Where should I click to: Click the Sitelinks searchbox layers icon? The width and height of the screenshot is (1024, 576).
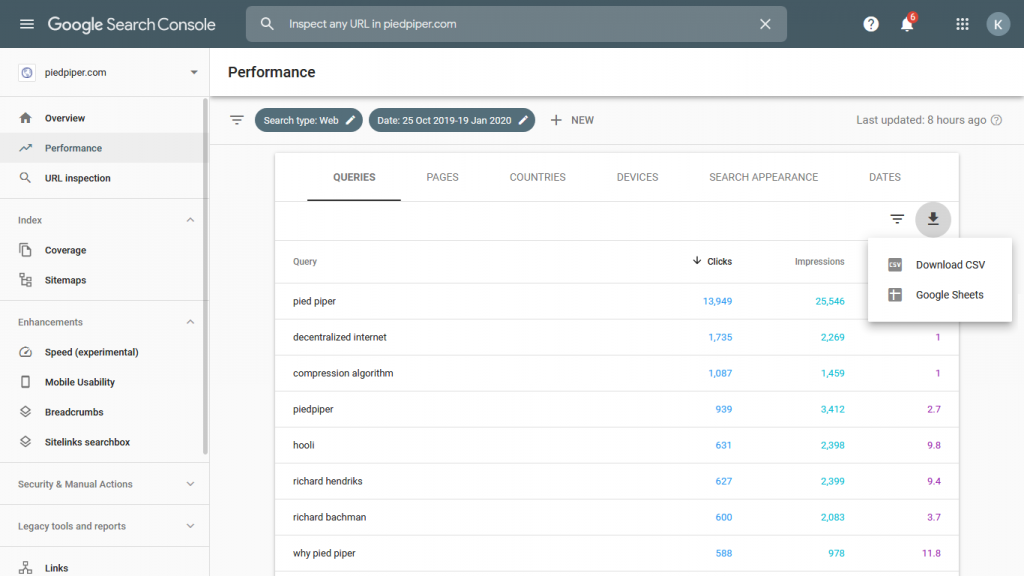[x=25, y=441]
